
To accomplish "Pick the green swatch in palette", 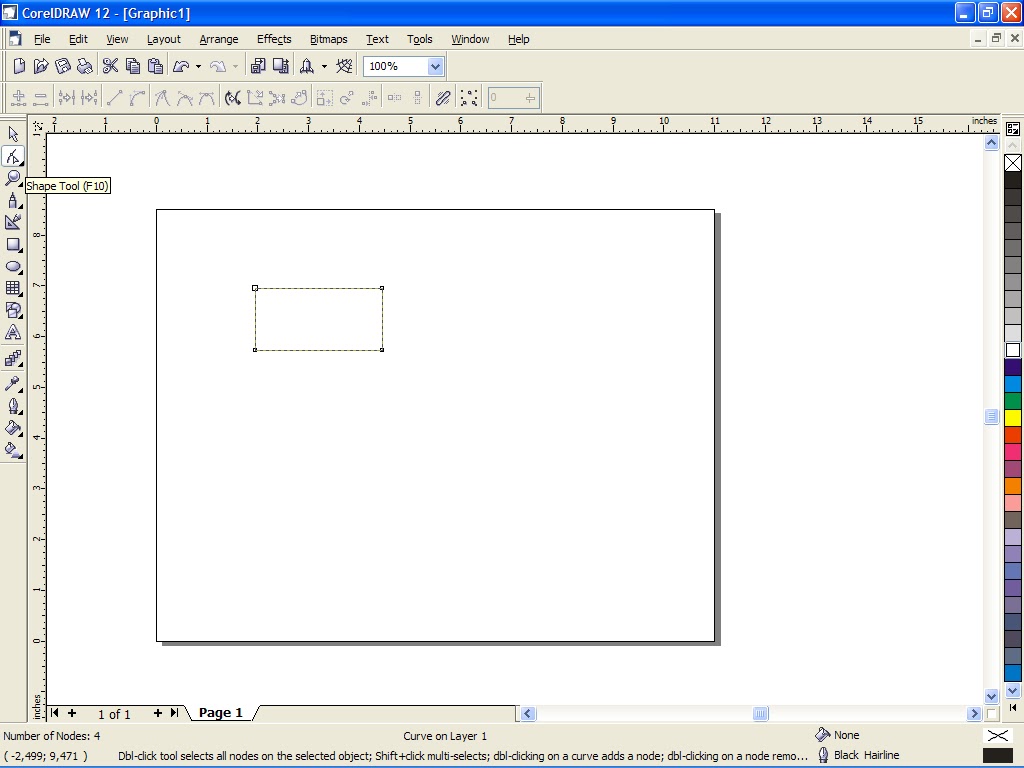I will (1013, 401).
